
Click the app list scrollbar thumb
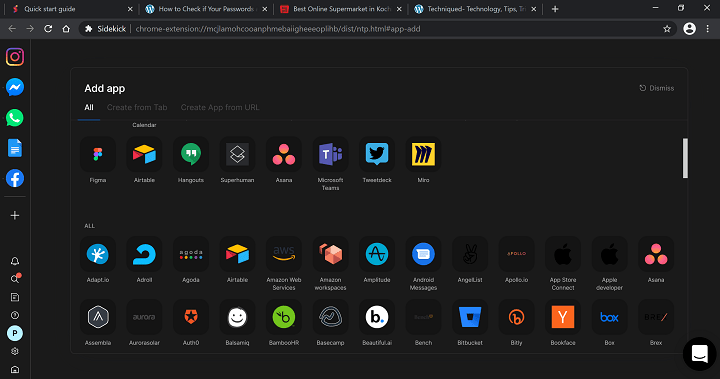685,158
